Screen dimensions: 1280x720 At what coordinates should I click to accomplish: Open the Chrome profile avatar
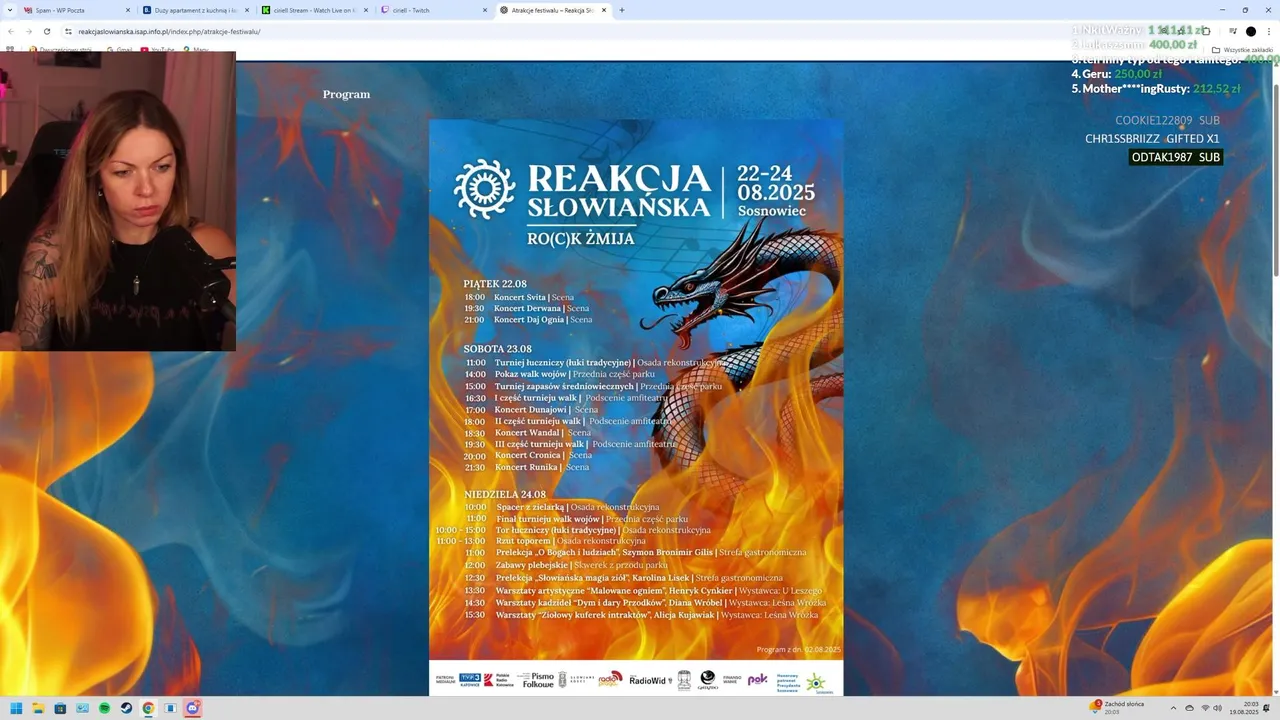point(1251,31)
